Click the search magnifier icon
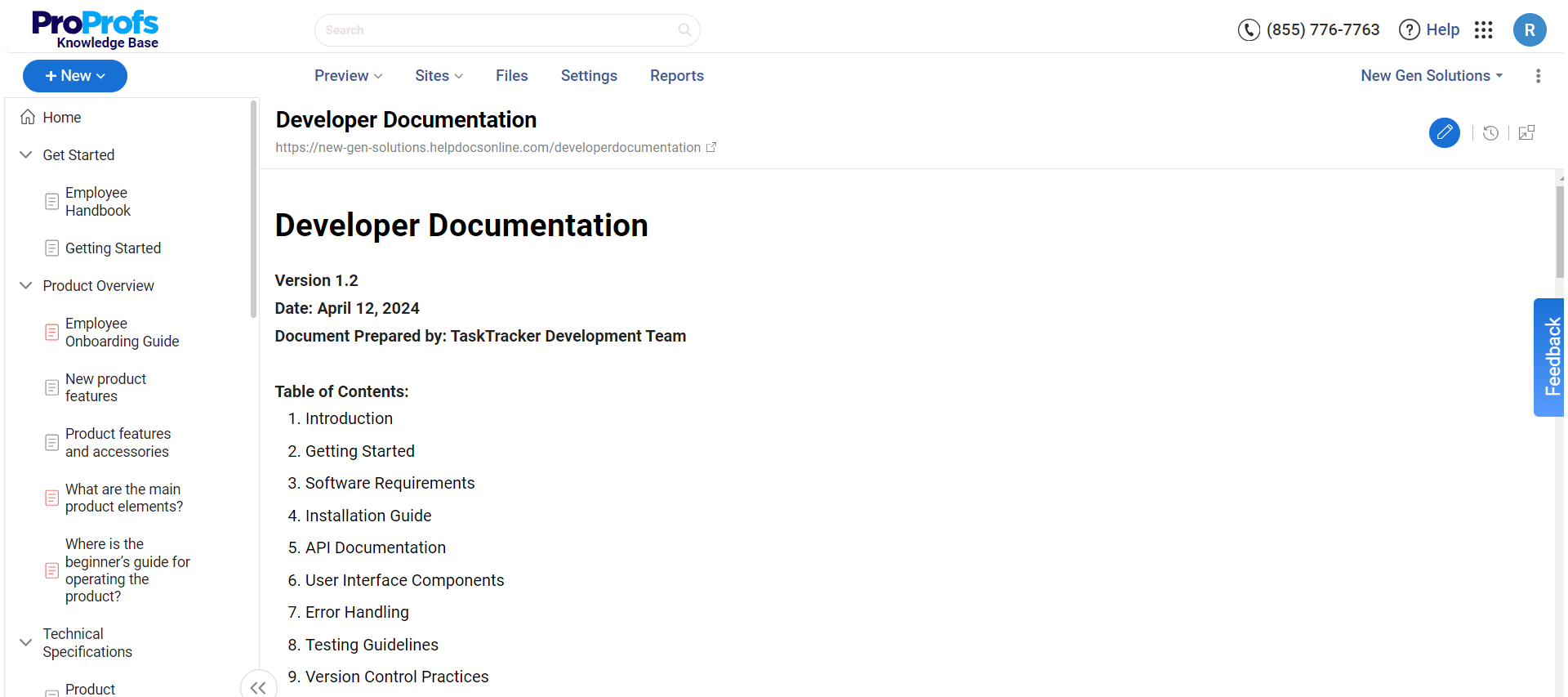Screen dimensions: 1568x697 (x=684, y=30)
